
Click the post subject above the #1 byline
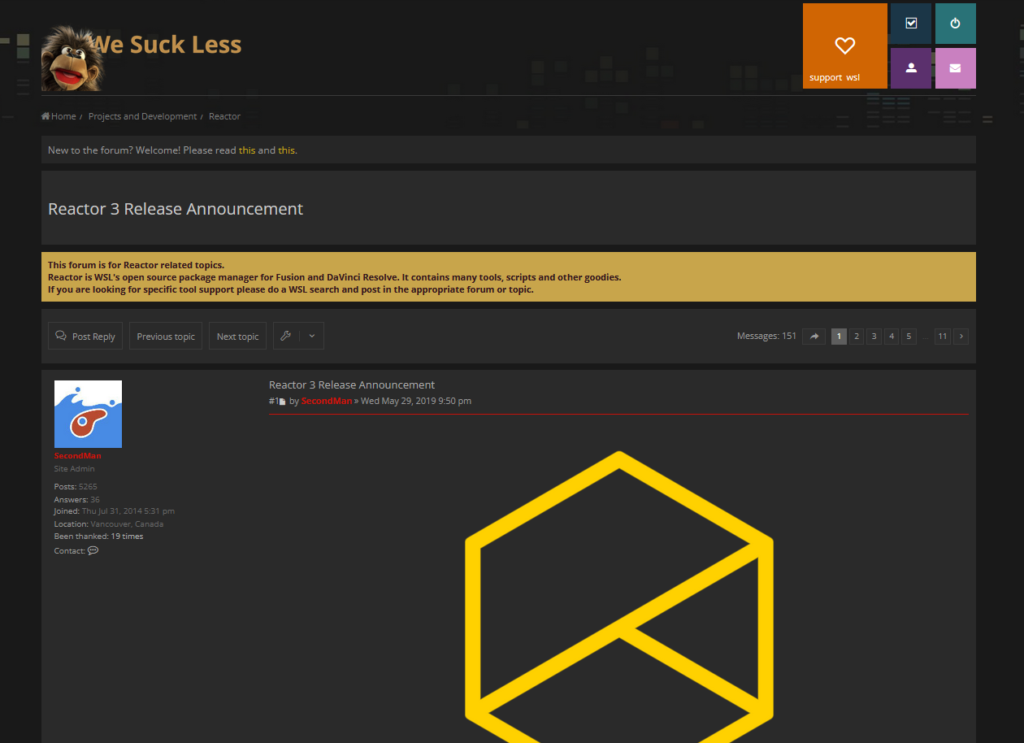[x=351, y=385]
